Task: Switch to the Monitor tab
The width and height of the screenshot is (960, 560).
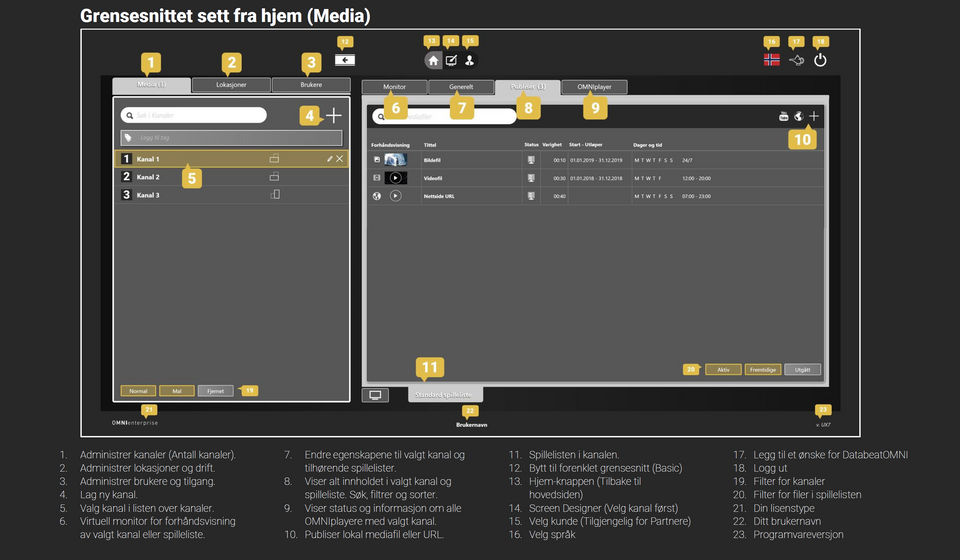Action: pos(394,87)
